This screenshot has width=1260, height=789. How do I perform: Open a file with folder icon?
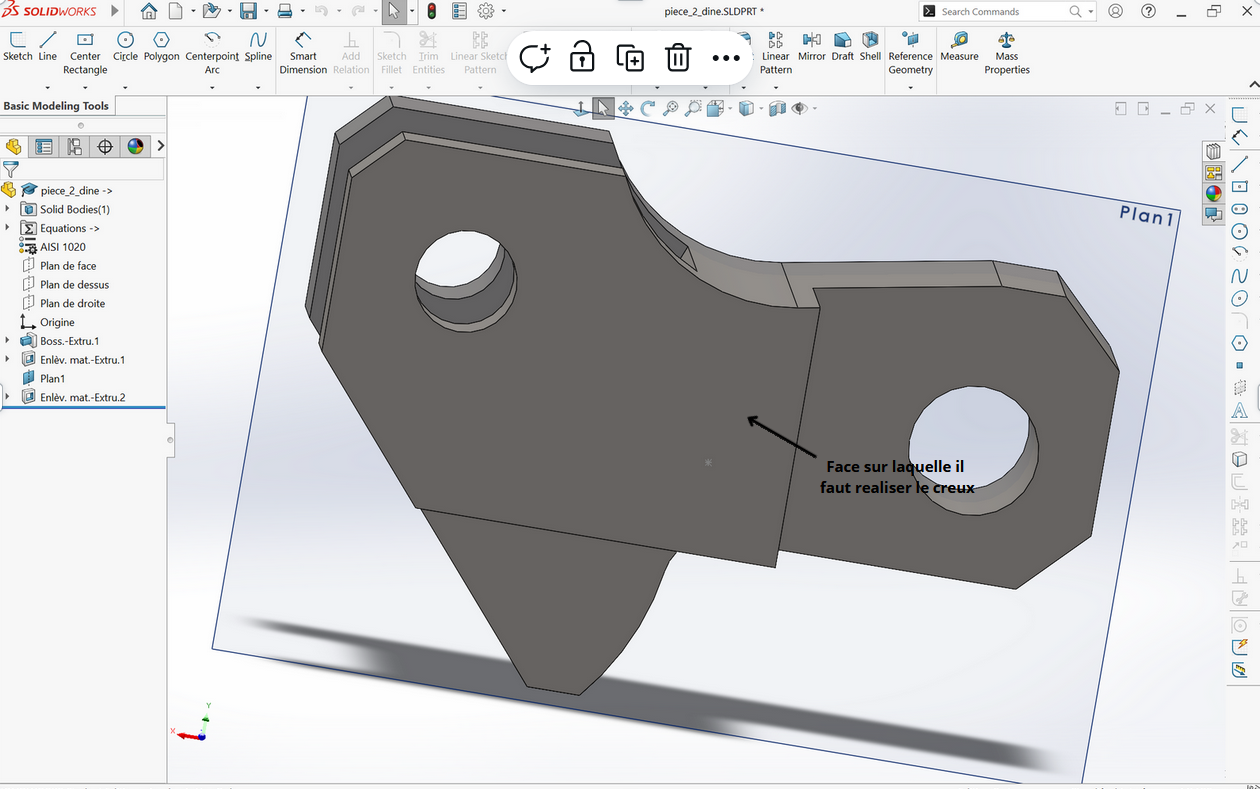pyautogui.click(x=210, y=11)
